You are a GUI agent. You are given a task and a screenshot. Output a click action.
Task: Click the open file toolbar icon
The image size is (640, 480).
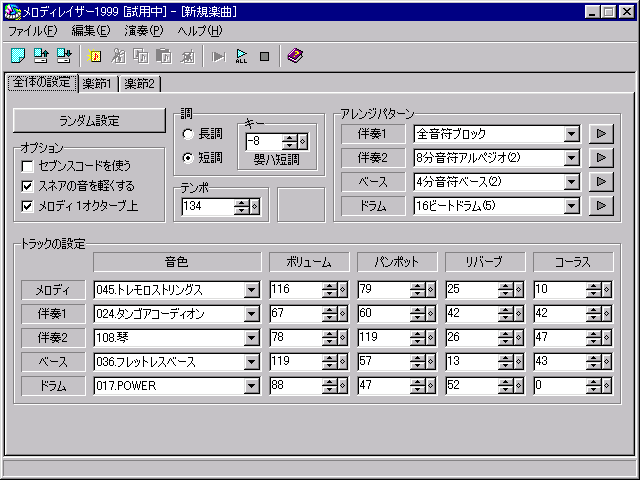pyautogui.click(x=41, y=56)
